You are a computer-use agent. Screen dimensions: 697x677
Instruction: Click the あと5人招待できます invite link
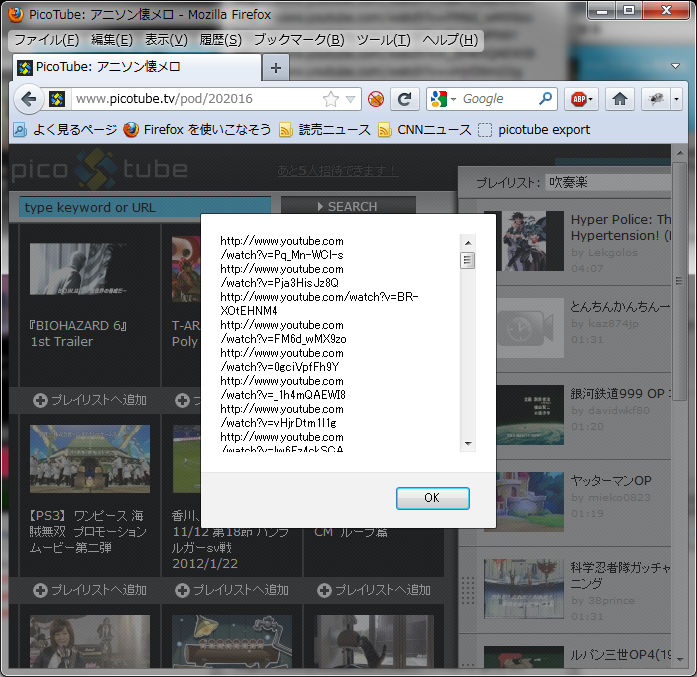pyautogui.click(x=337, y=171)
